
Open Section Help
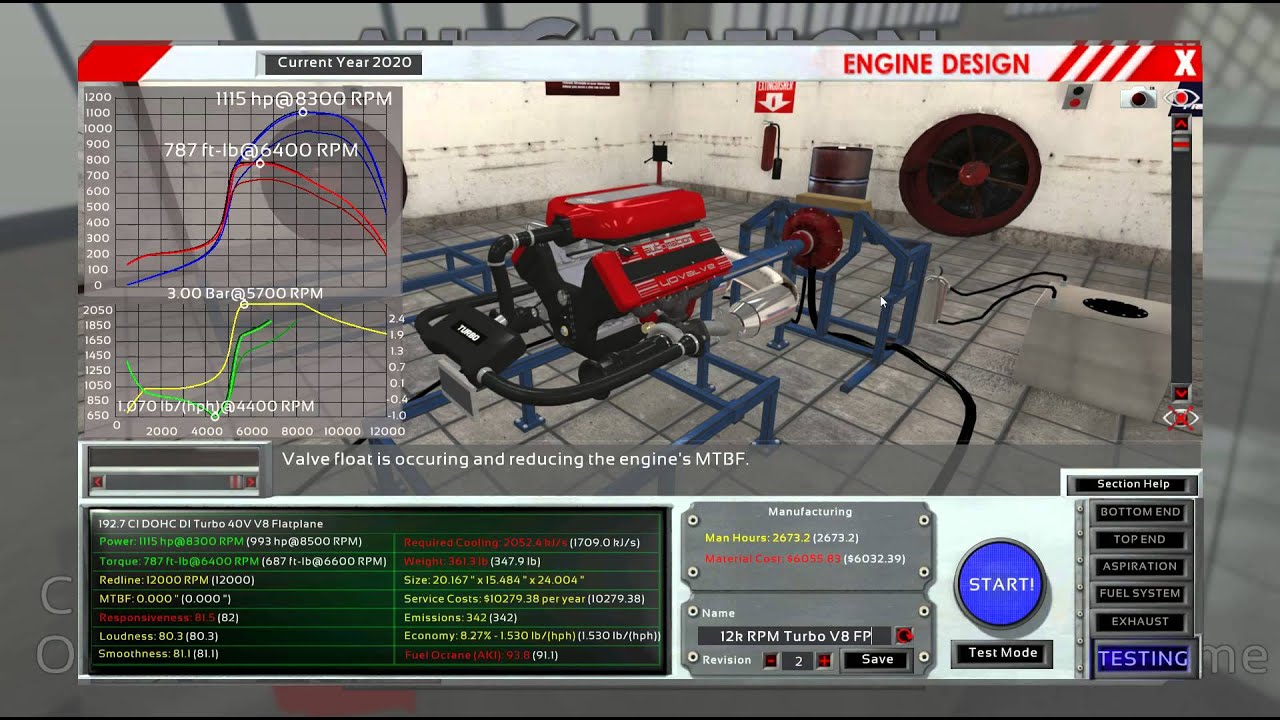[x=1132, y=484]
